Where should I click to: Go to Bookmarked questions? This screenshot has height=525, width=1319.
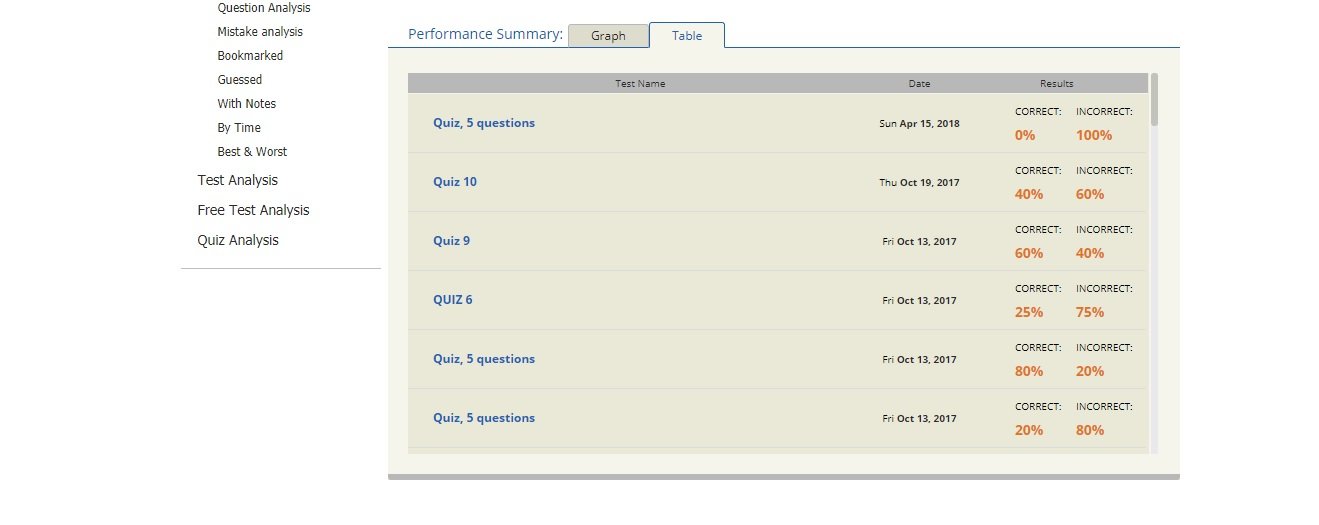pos(250,56)
